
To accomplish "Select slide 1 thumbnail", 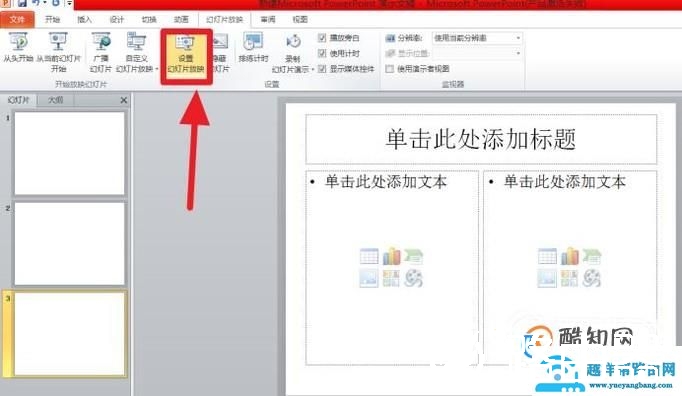I will (70, 153).
